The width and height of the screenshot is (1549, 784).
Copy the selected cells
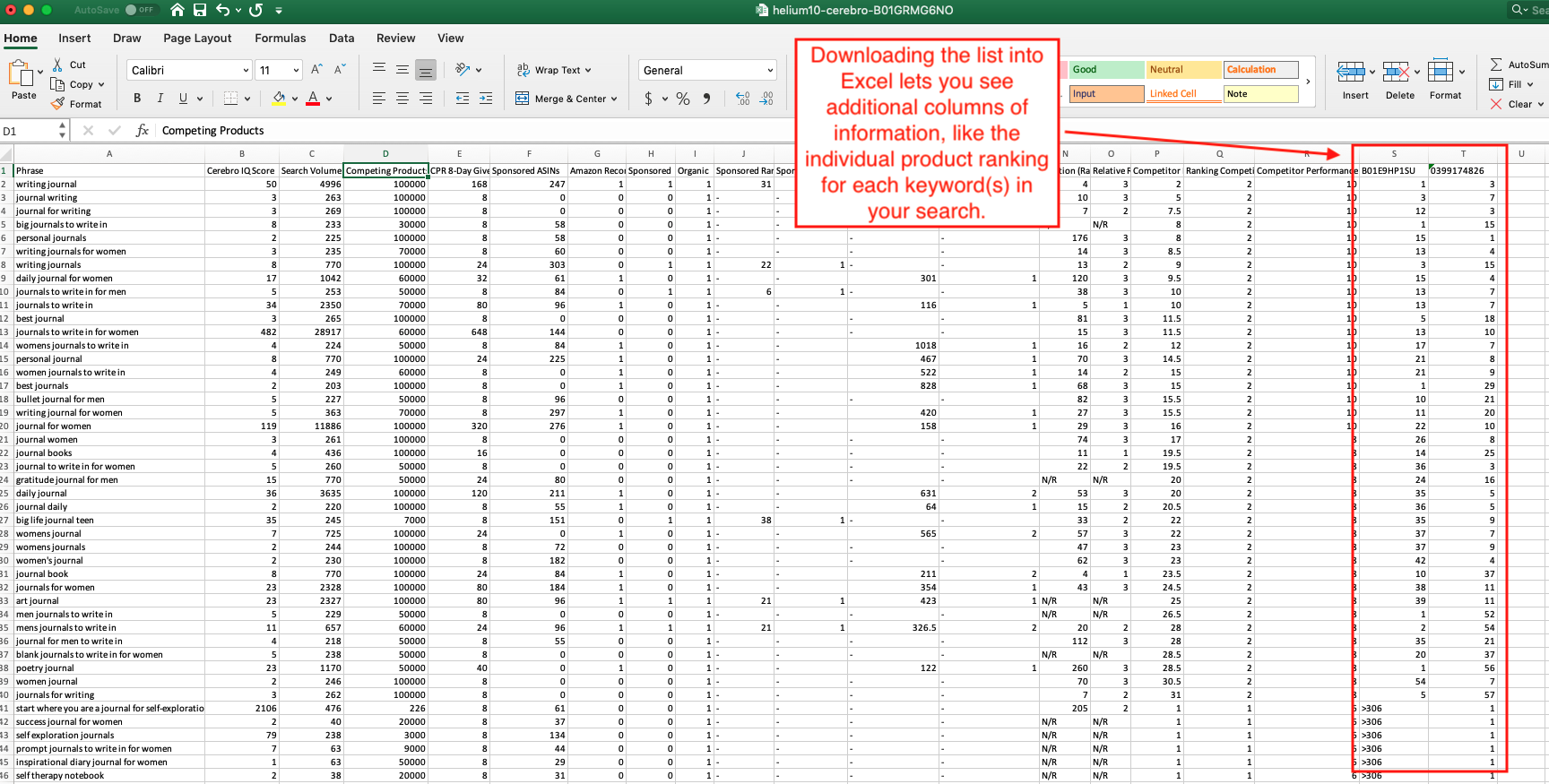coord(57,84)
